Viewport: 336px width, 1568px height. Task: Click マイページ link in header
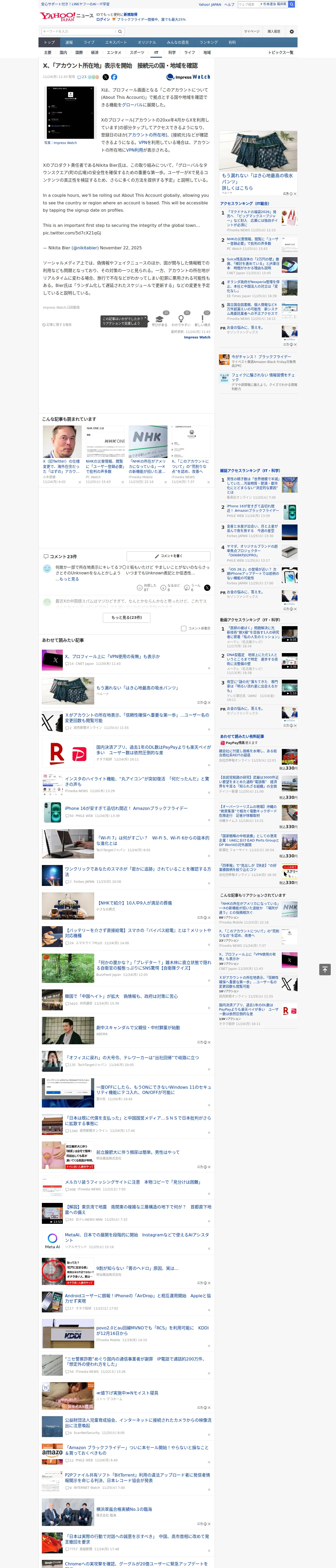tap(252, 31)
